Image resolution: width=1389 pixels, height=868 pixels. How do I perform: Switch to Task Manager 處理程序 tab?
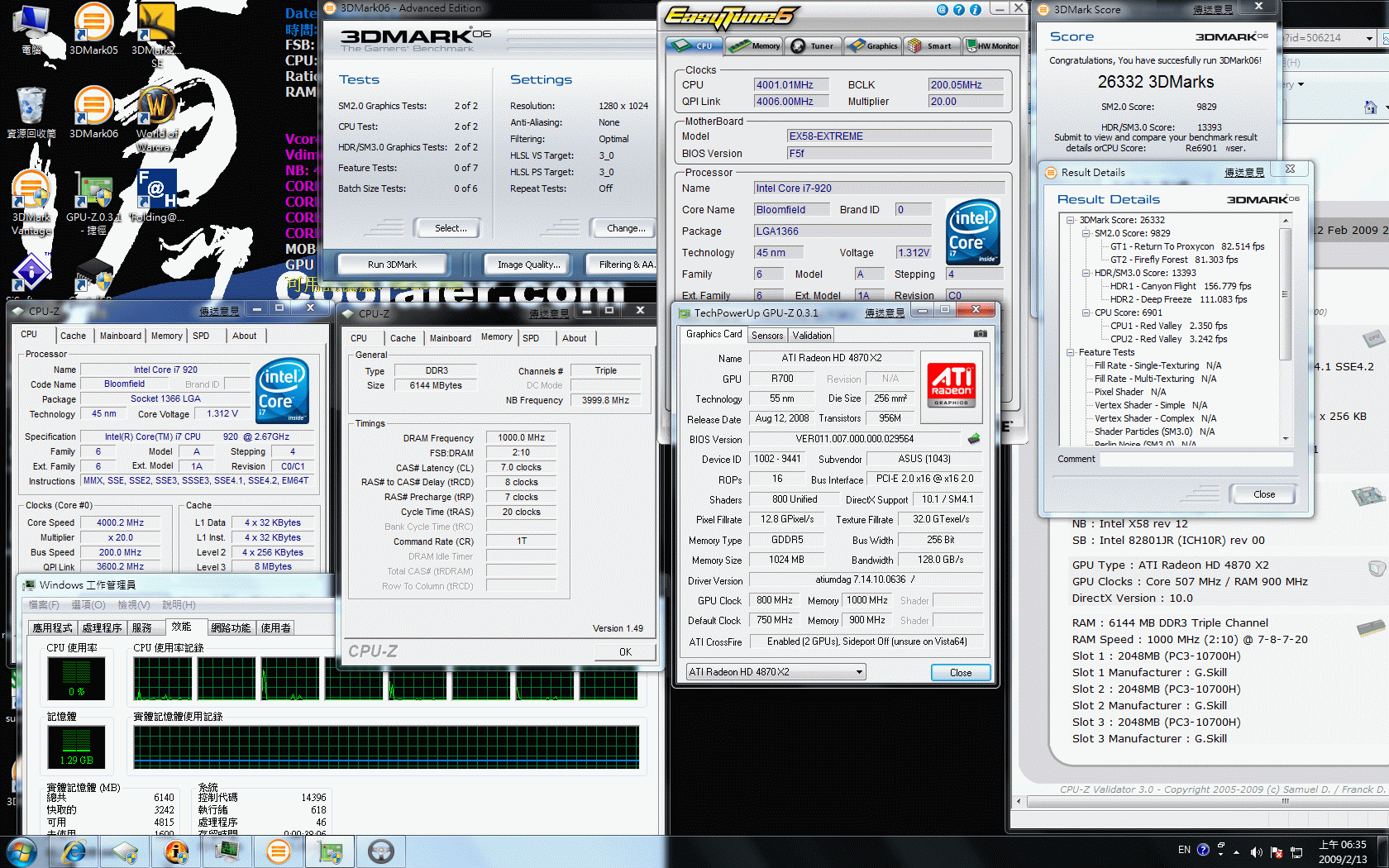[x=102, y=628]
